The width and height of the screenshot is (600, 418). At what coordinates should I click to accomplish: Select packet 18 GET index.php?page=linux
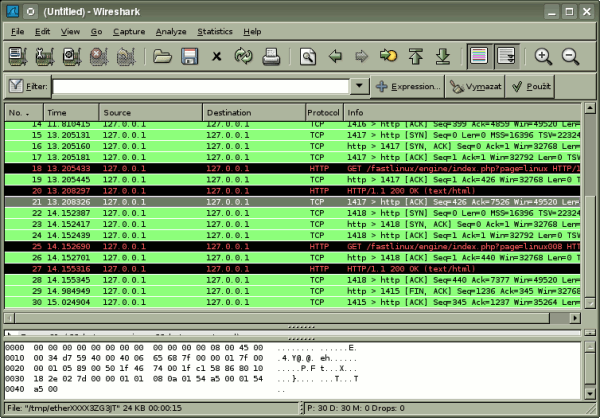coord(292,168)
